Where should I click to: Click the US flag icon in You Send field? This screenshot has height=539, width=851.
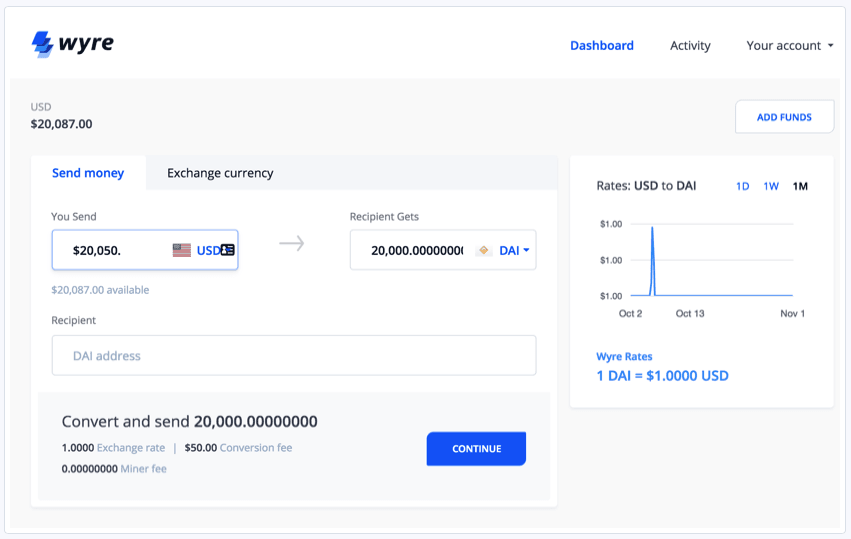182,250
